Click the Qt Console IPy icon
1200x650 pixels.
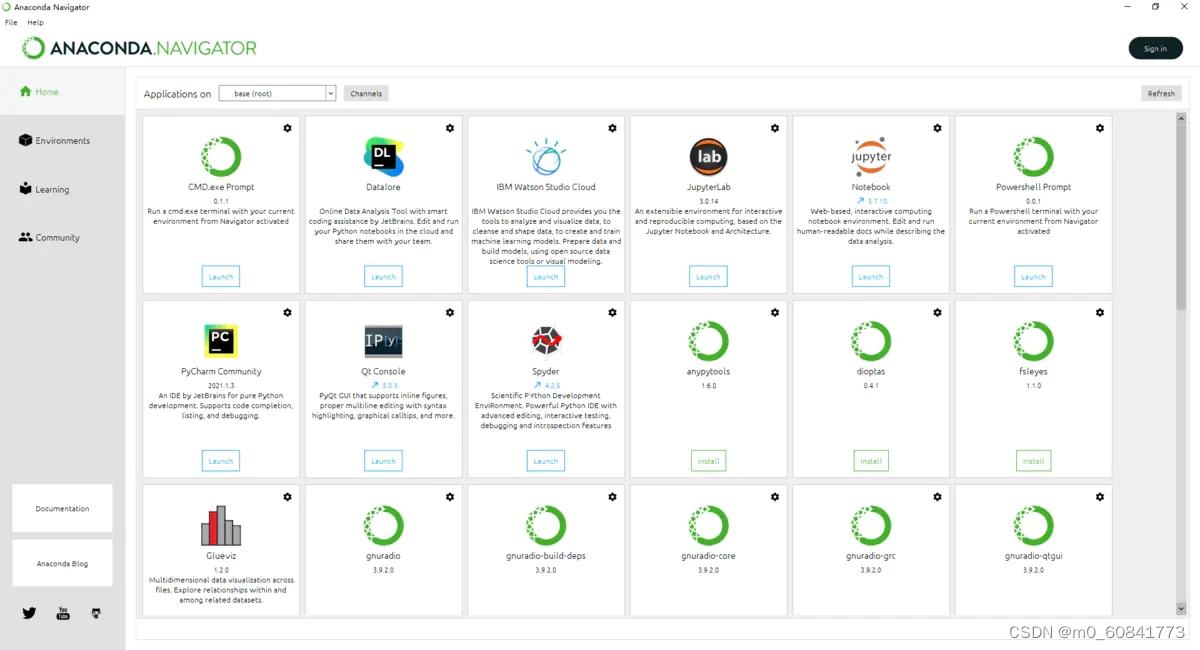click(x=384, y=341)
